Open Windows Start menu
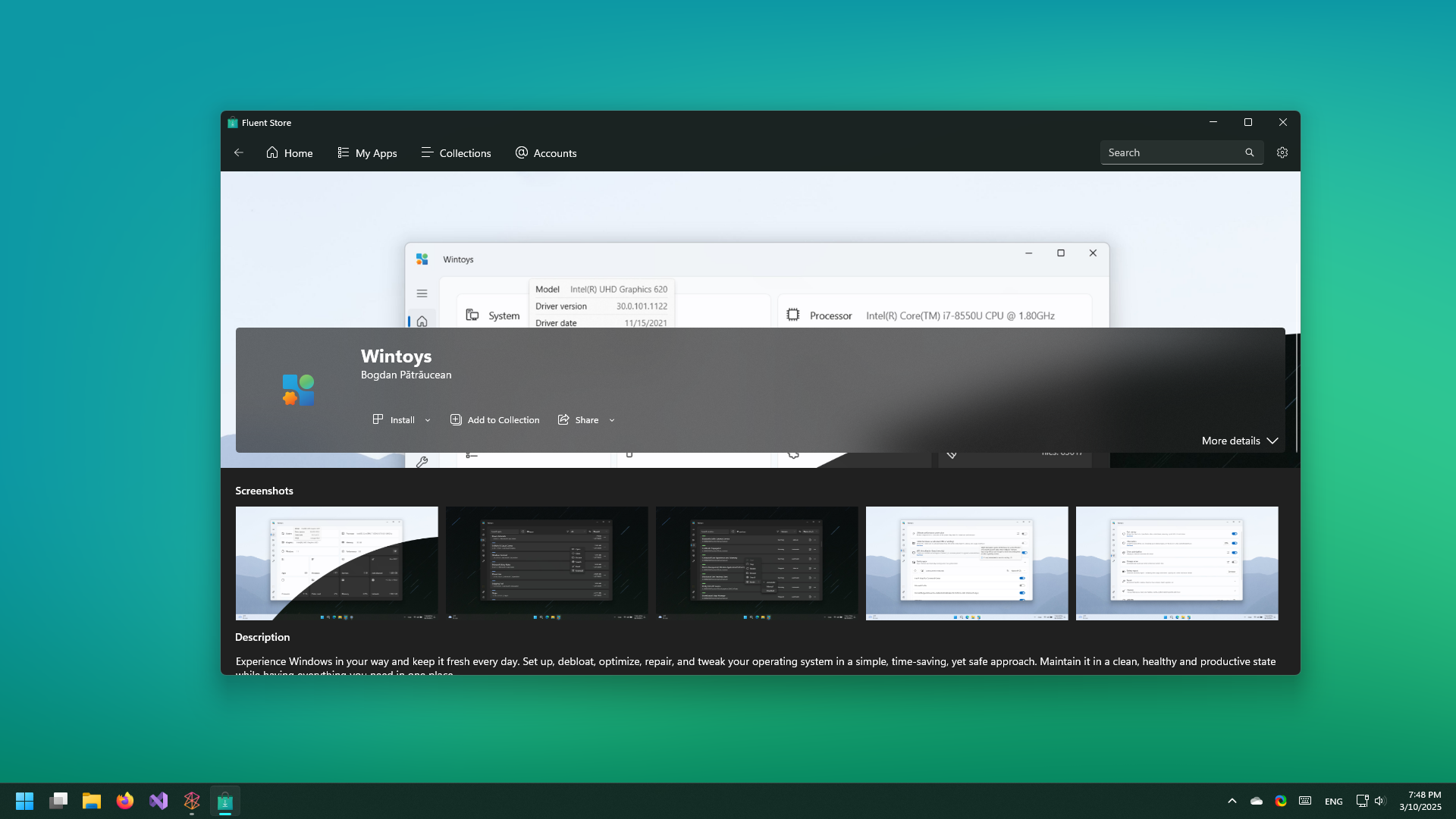Screen dimensions: 1456x819 click(x=24, y=801)
